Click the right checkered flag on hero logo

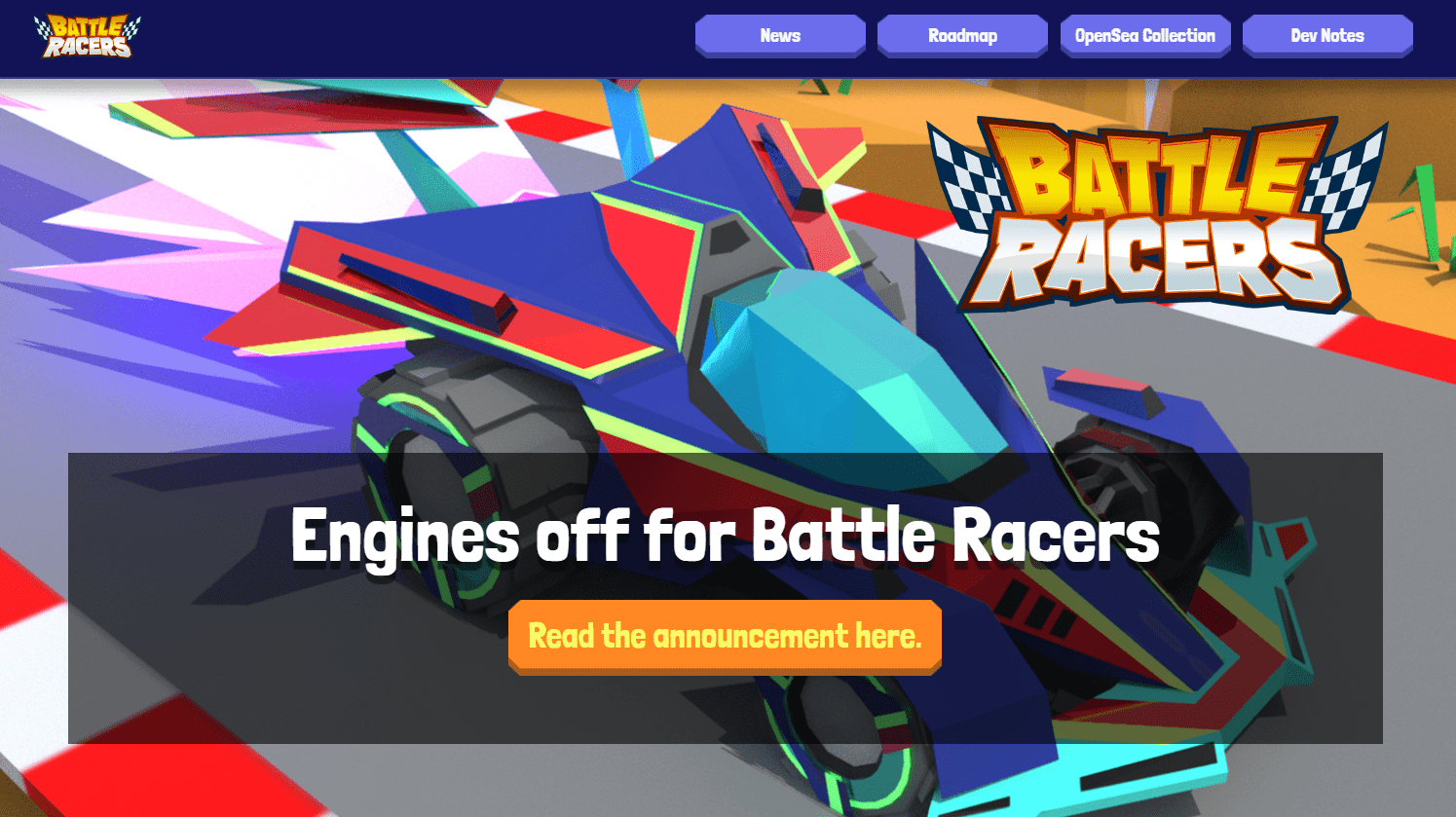point(1349,175)
